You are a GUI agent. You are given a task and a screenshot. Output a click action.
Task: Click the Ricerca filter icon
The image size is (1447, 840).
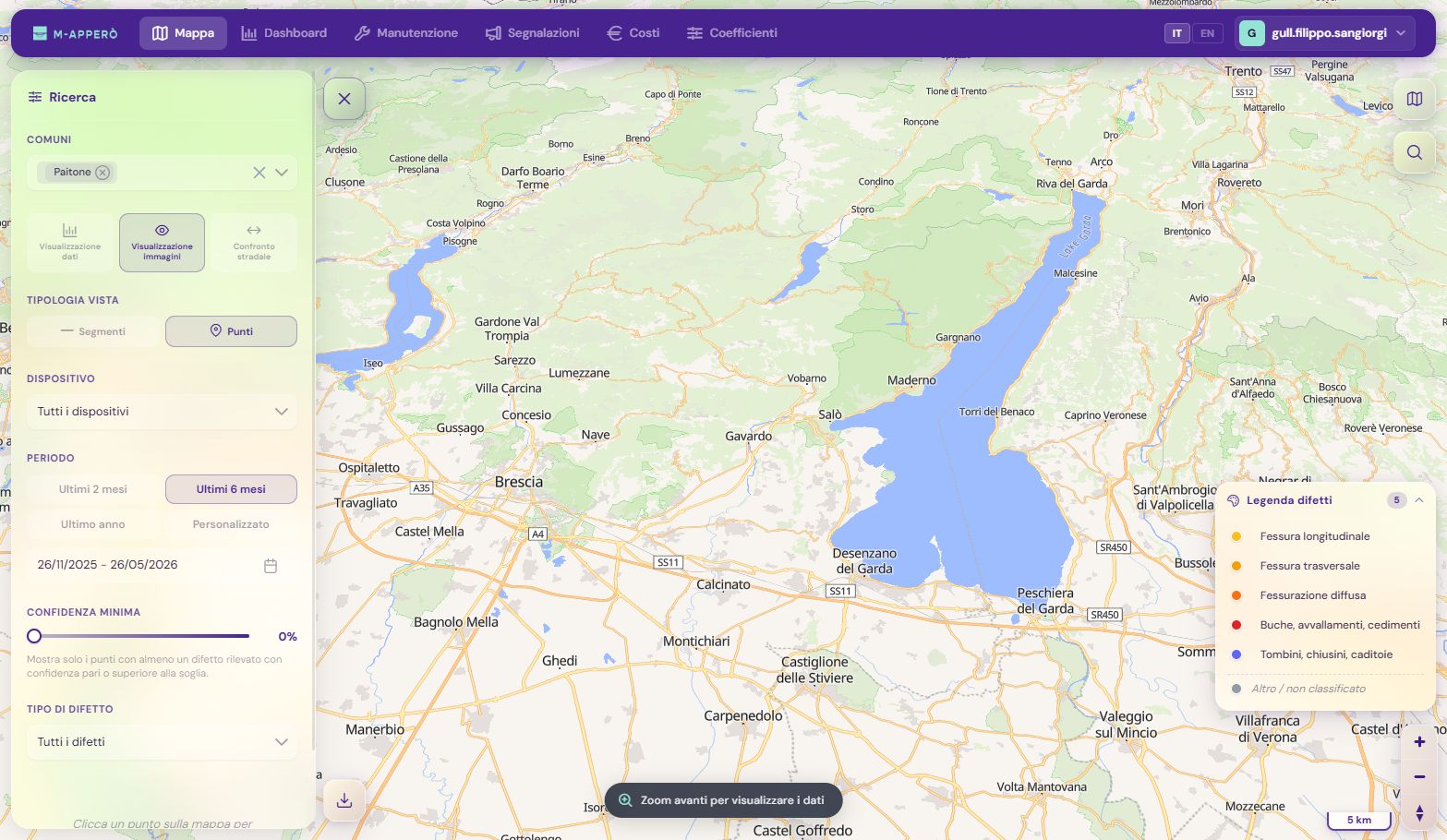click(35, 97)
